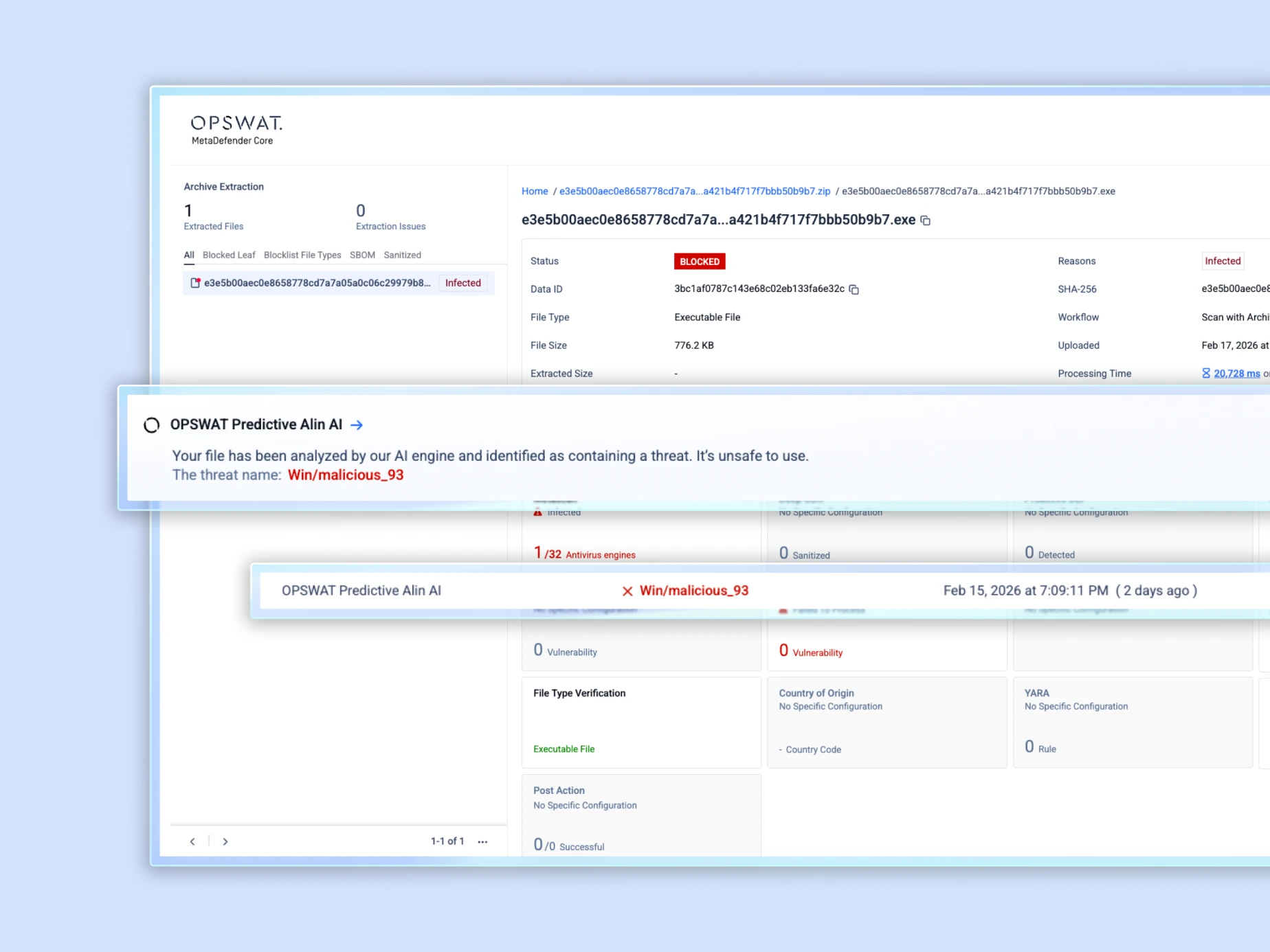Click the red Win/malicious_93 threat name in banner
Image resolution: width=1270 pixels, height=952 pixels.
346,475
